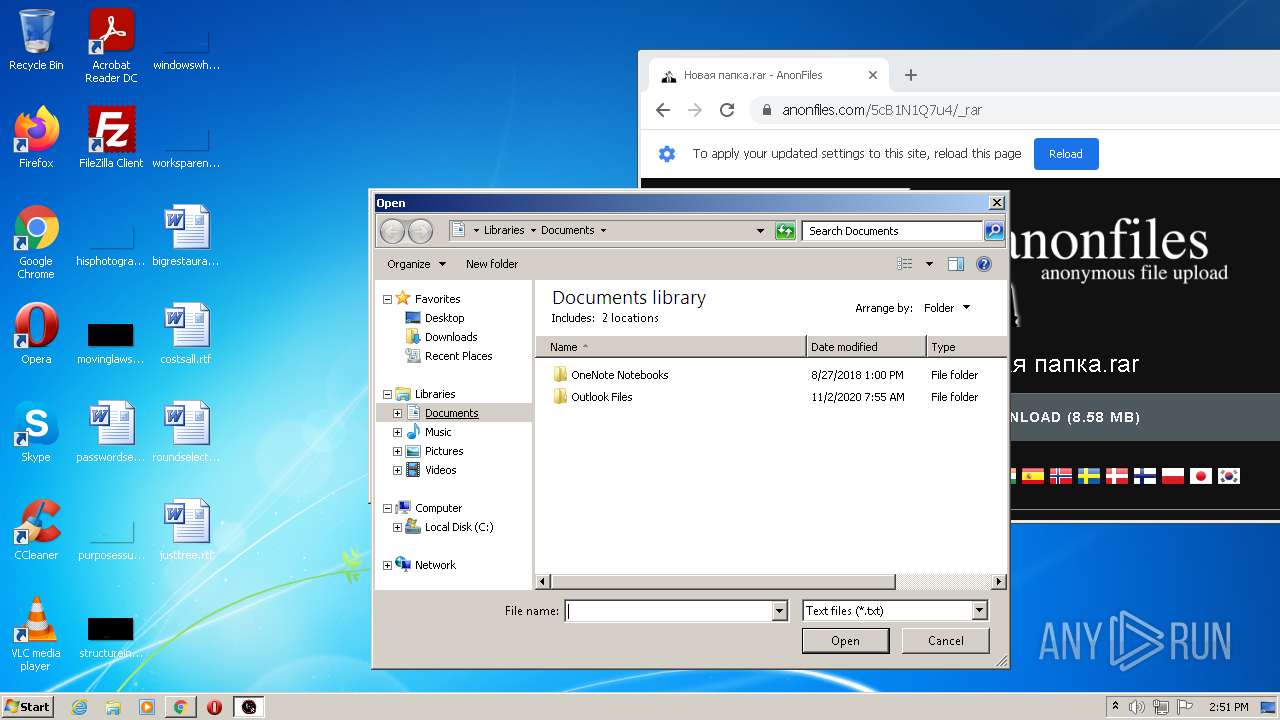
Task: Click the search magnifier in Open dialog
Action: pyautogui.click(x=993, y=231)
